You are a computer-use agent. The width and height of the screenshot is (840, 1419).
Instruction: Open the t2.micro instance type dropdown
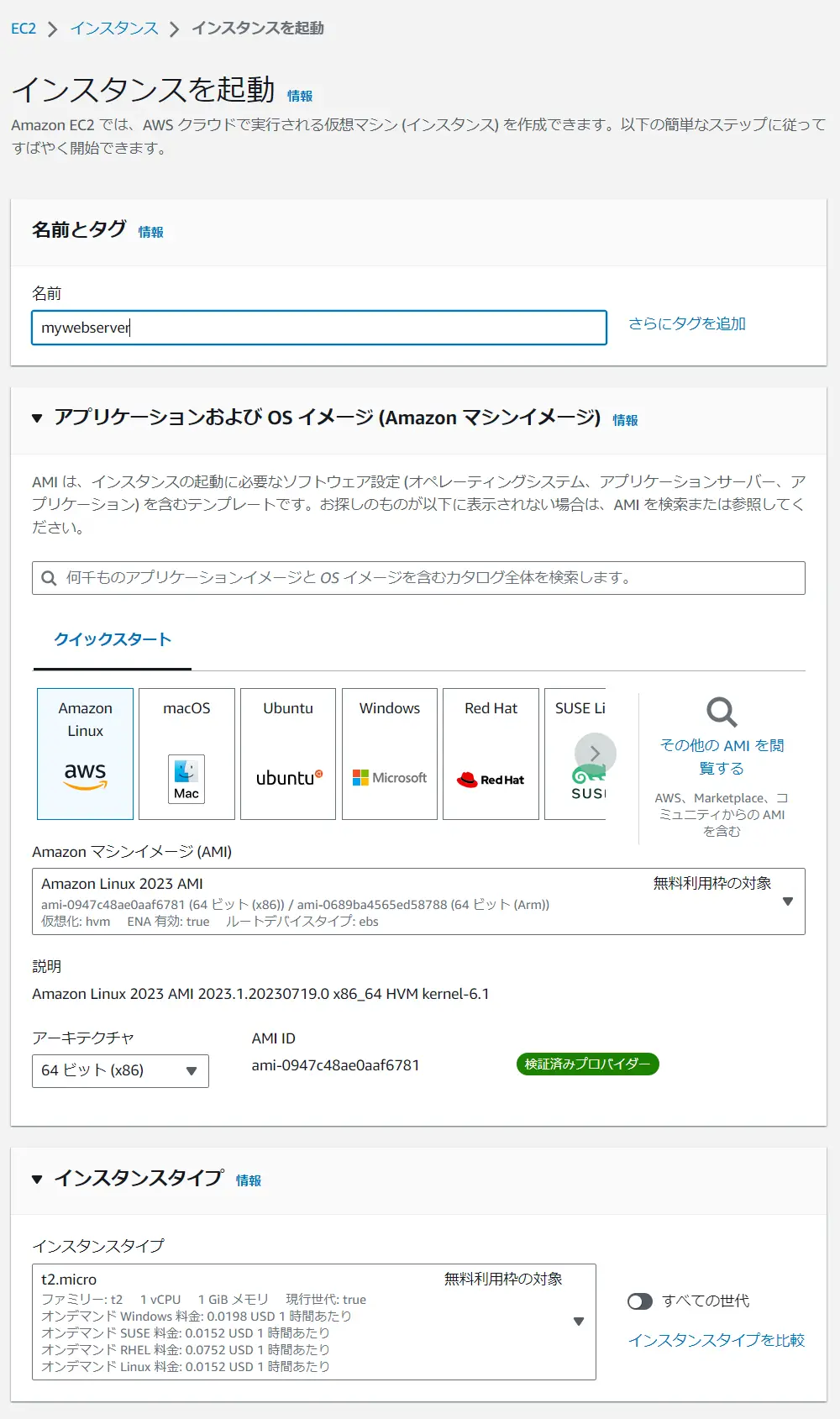coord(314,1322)
